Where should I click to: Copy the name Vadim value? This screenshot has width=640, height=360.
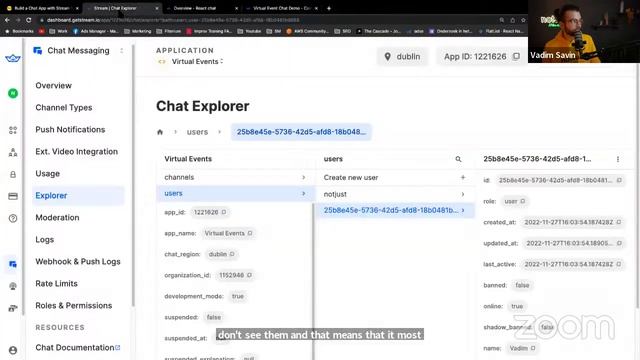pyautogui.click(x=533, y=348)
